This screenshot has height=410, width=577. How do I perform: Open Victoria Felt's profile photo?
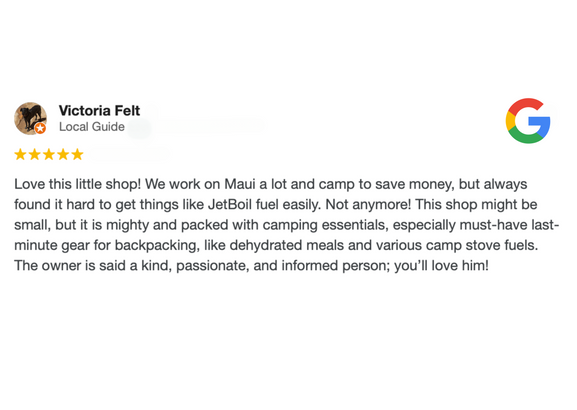pyautogui.click(x=31, y=119)
